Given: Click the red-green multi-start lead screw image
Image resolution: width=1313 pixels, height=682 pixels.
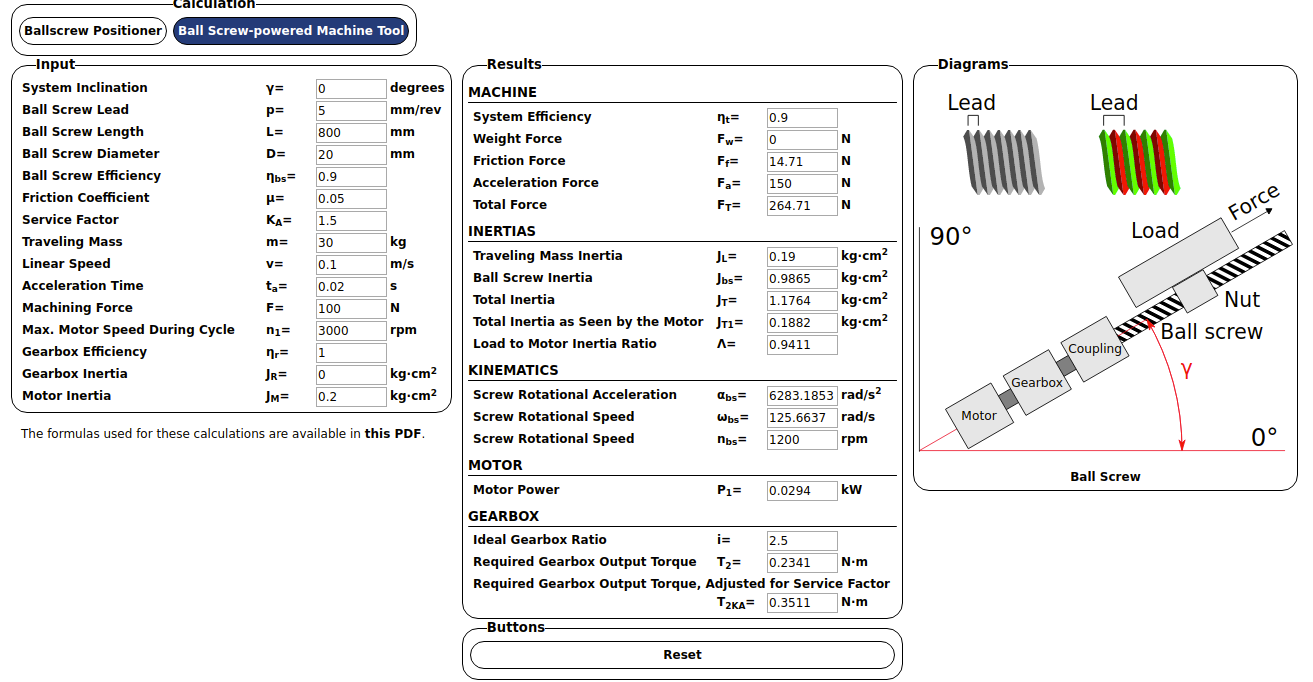Looking at the screenshot, I should (1140, 161).
